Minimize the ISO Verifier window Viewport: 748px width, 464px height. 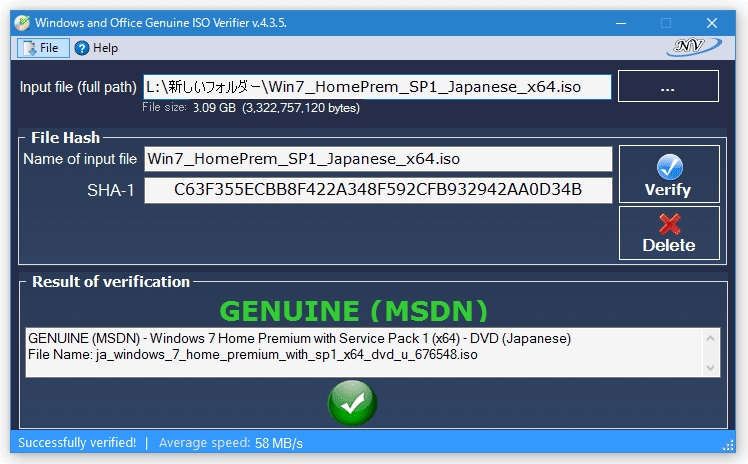tap(621, 23)
